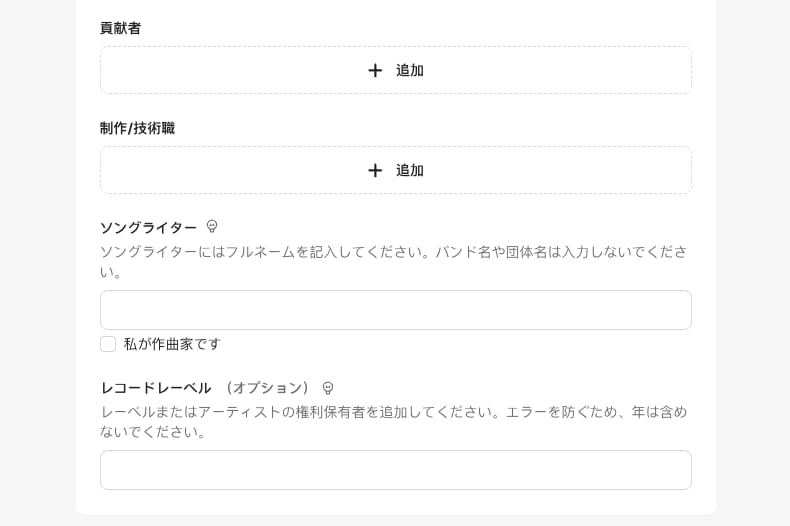Click the plus icon under 貢献者
This screenshot has width=790, height=526.
pos(375,70)
